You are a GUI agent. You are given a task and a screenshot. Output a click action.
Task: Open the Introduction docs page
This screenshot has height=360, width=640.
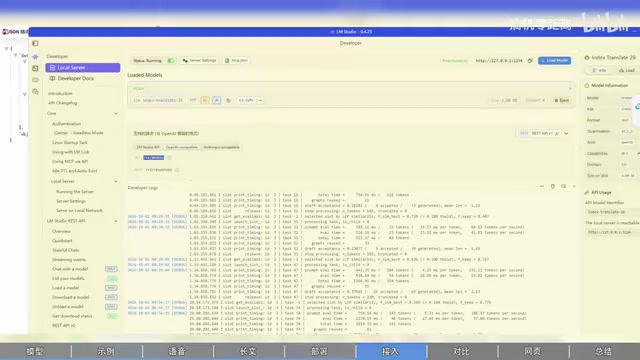(x=60, y=93)
